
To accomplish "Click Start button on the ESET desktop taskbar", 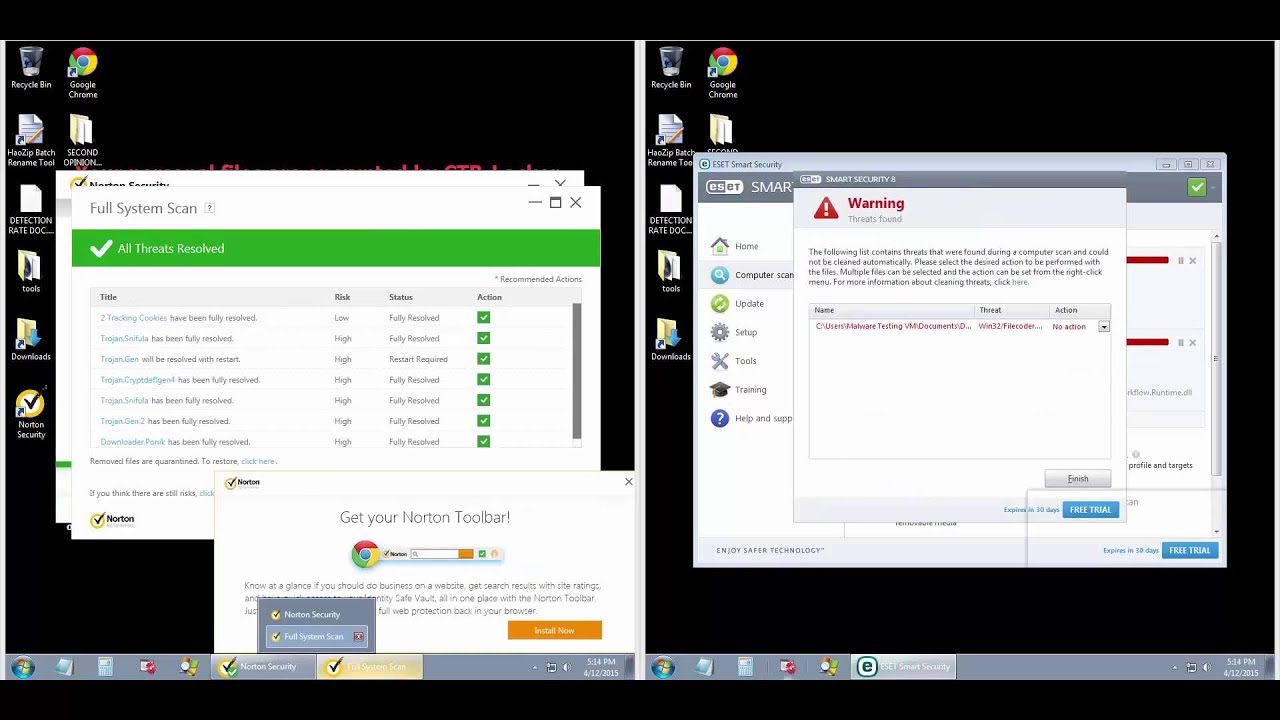I will pyautogui.click(x=662, y=667).
